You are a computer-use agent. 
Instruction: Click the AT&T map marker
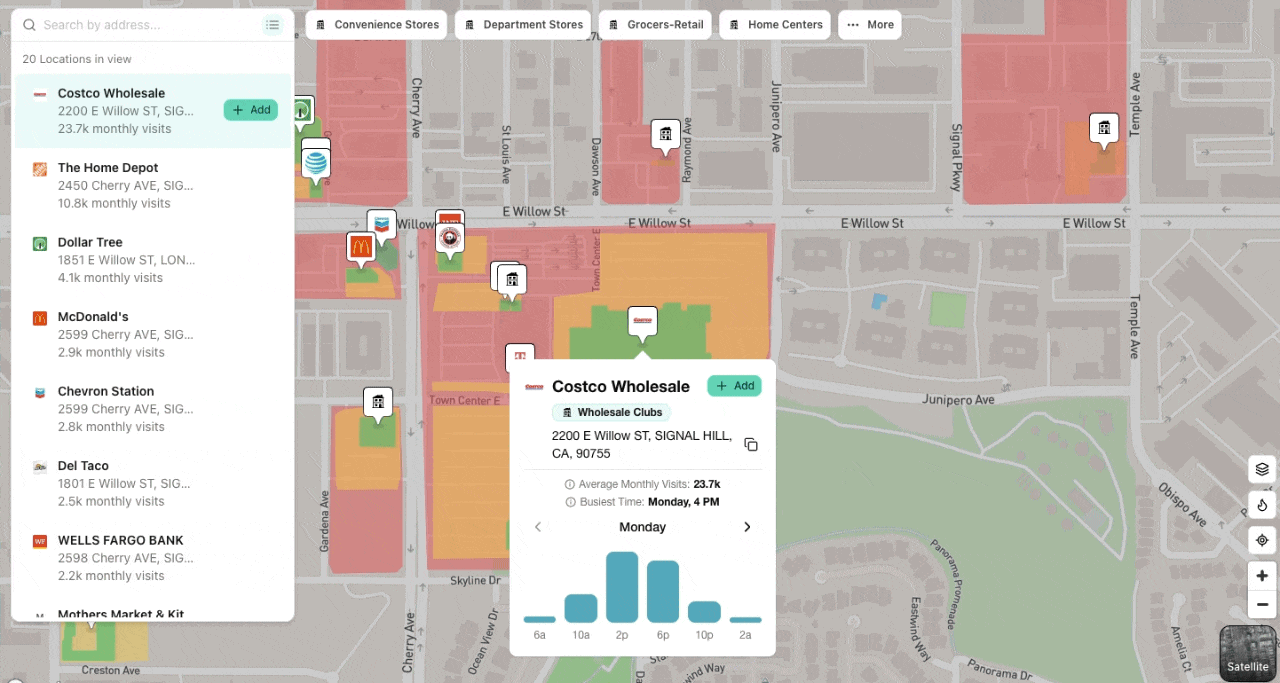(316, 163)
